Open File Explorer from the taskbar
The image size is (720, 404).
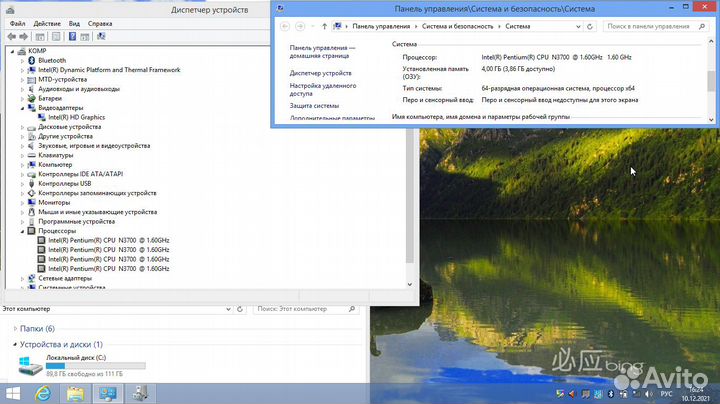coord(76,393)
